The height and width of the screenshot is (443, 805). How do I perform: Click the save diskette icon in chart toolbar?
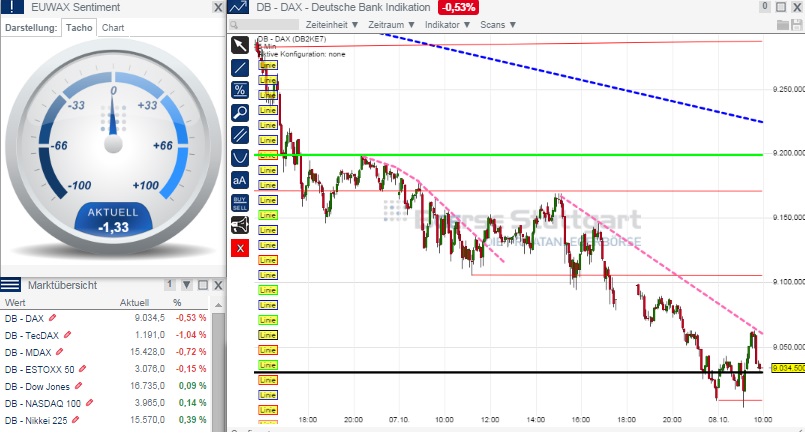796,25
